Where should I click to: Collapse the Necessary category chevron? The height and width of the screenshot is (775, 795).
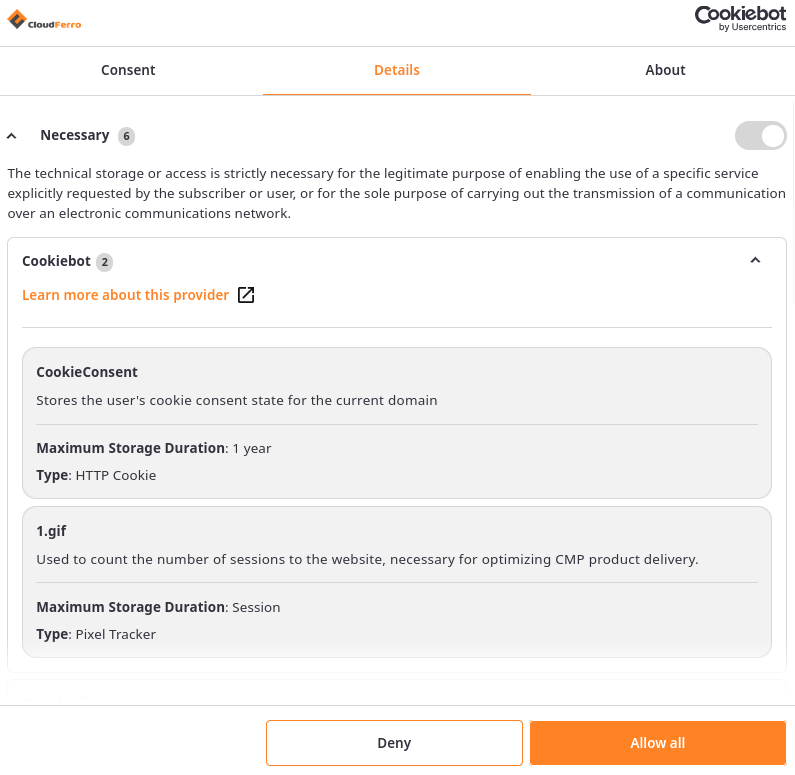(x=12, y=136)
